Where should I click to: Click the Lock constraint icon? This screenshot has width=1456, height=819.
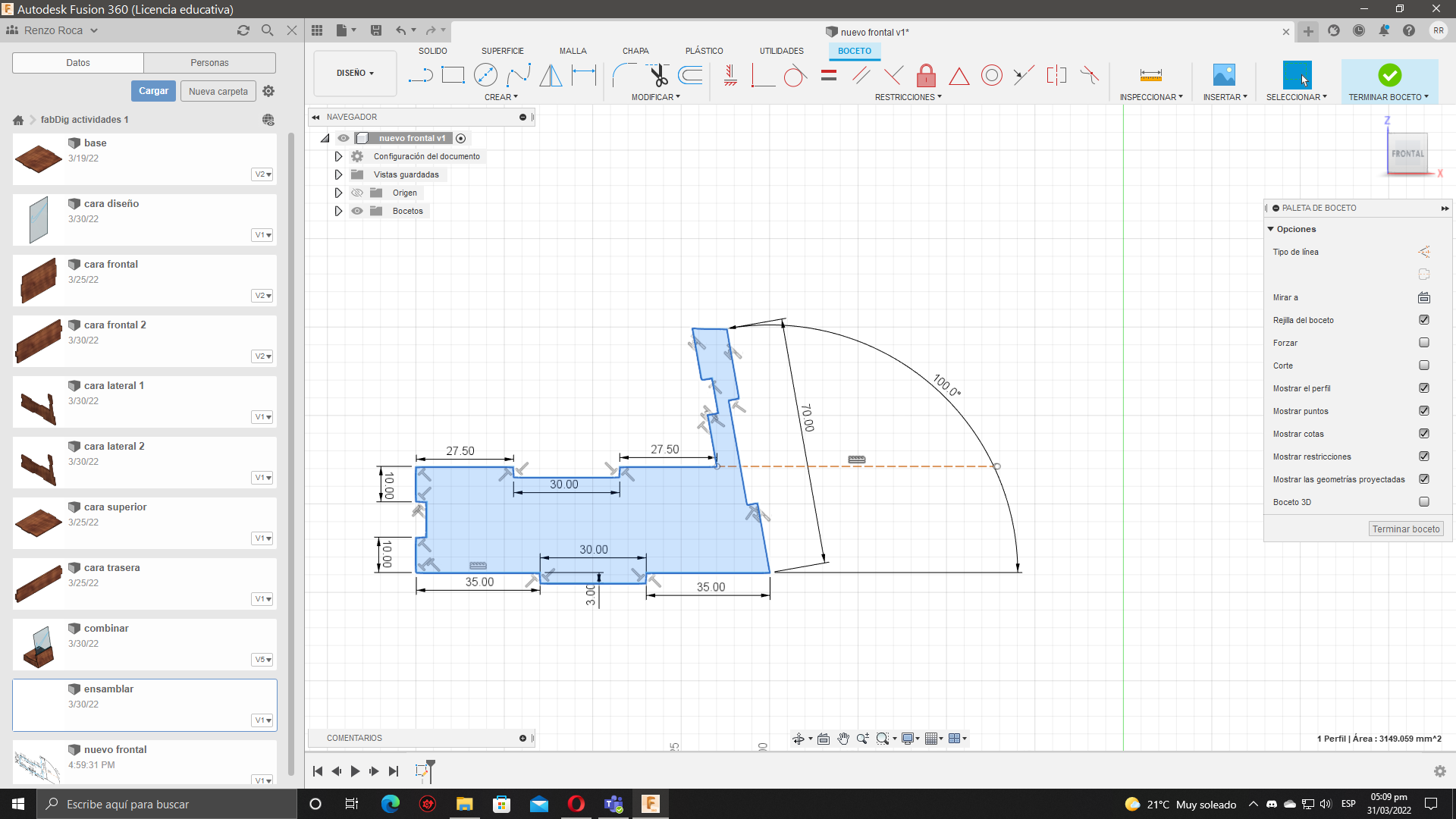point(926,75)
